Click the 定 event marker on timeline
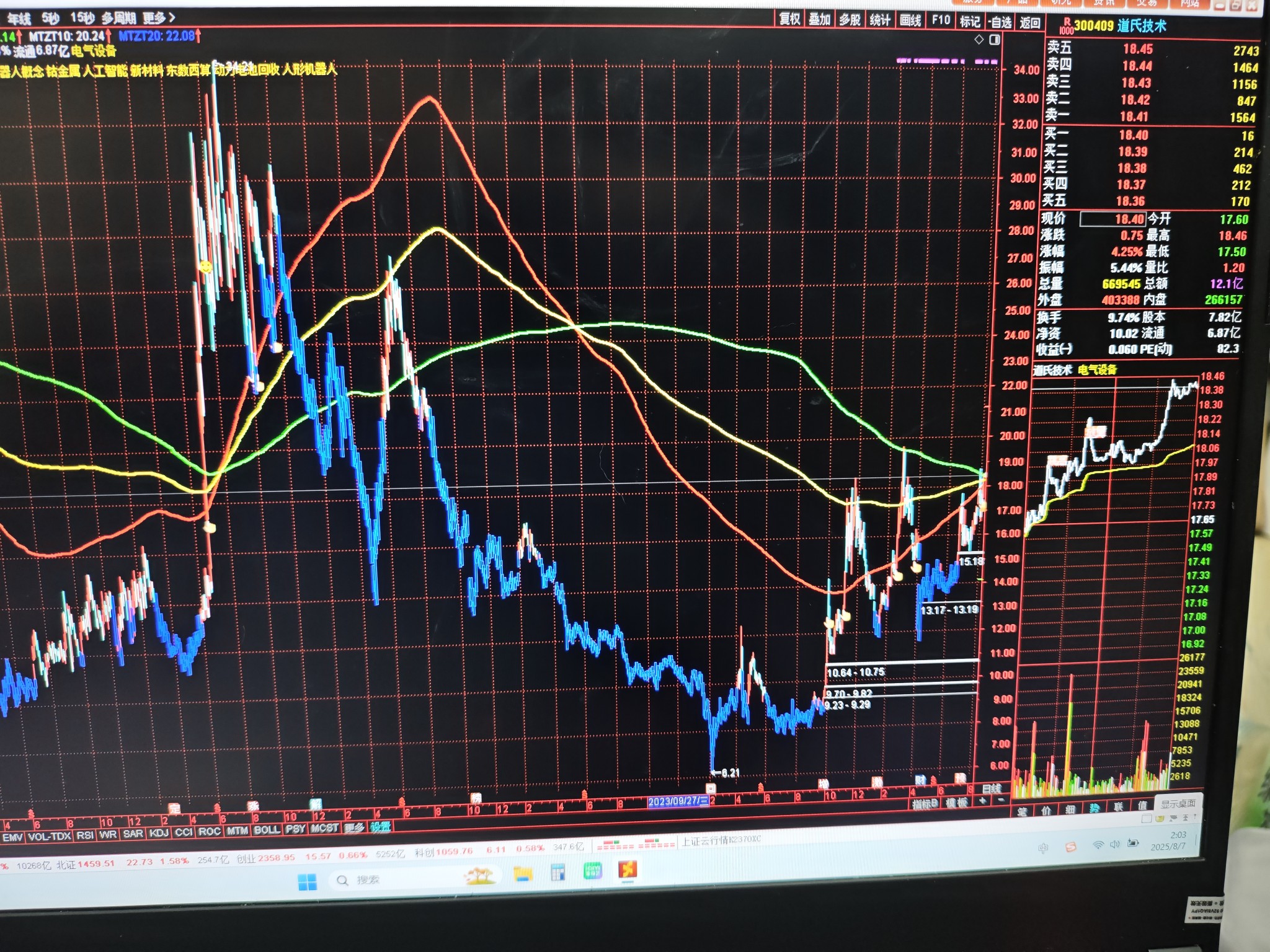The height and width of the screenshot is (952, 1270). point(174,808)
